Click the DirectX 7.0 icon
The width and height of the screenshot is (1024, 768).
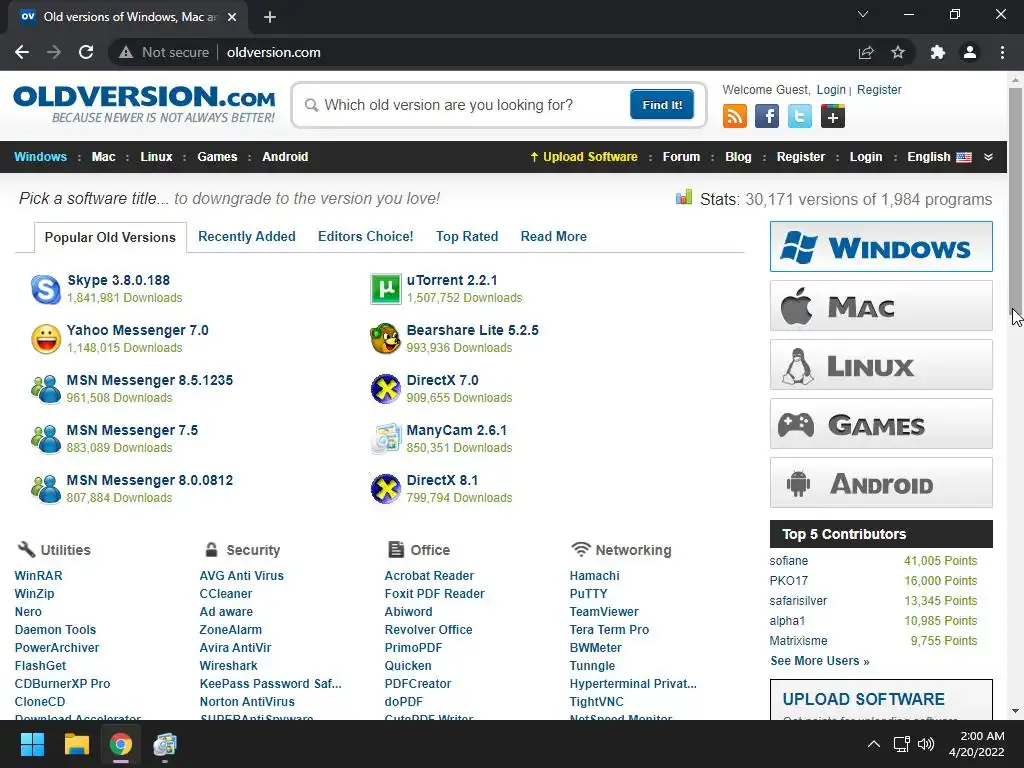(x=386, y=389)
